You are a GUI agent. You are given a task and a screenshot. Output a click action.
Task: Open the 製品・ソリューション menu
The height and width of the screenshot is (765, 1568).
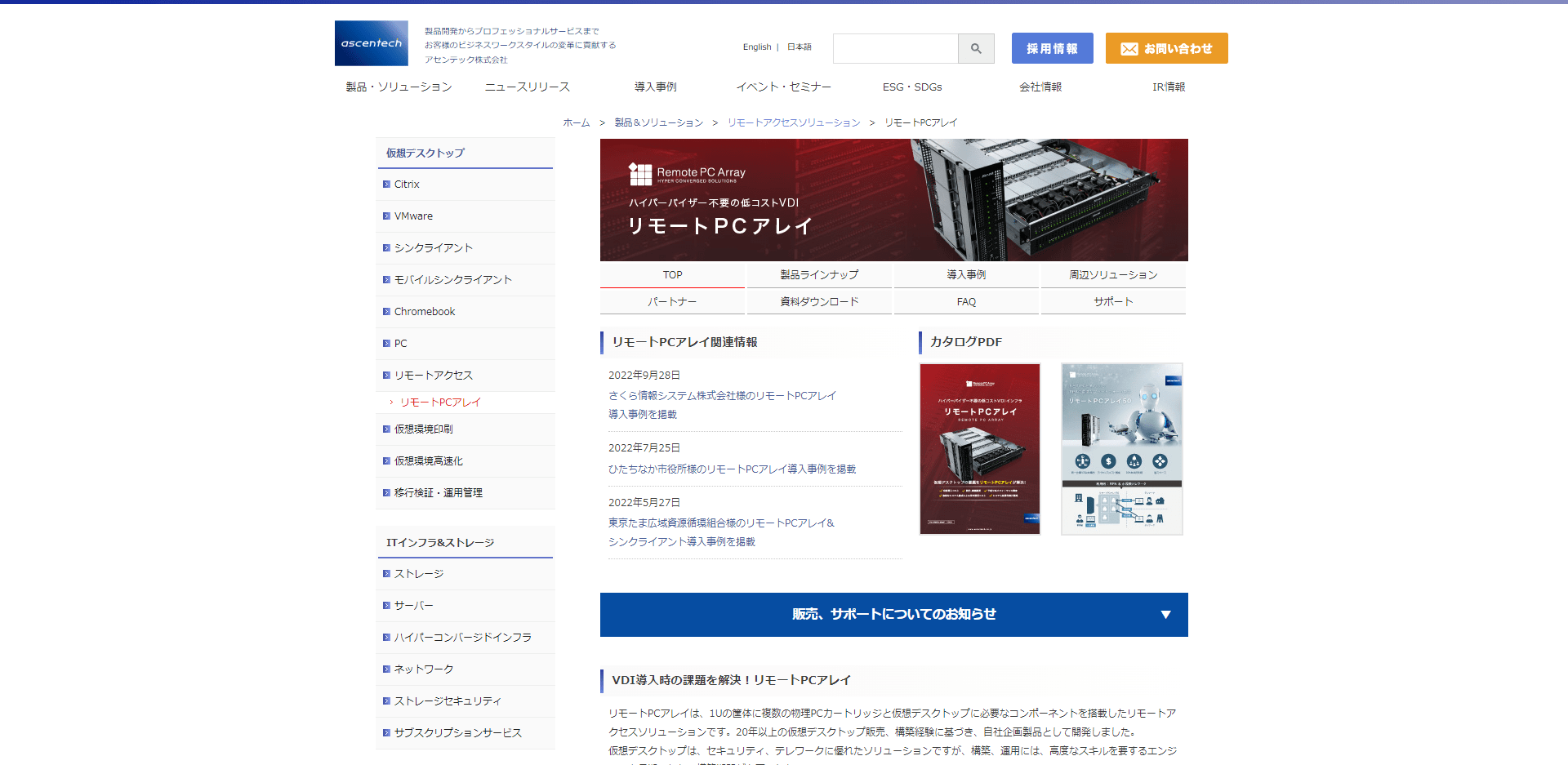[x=399, y=87]
